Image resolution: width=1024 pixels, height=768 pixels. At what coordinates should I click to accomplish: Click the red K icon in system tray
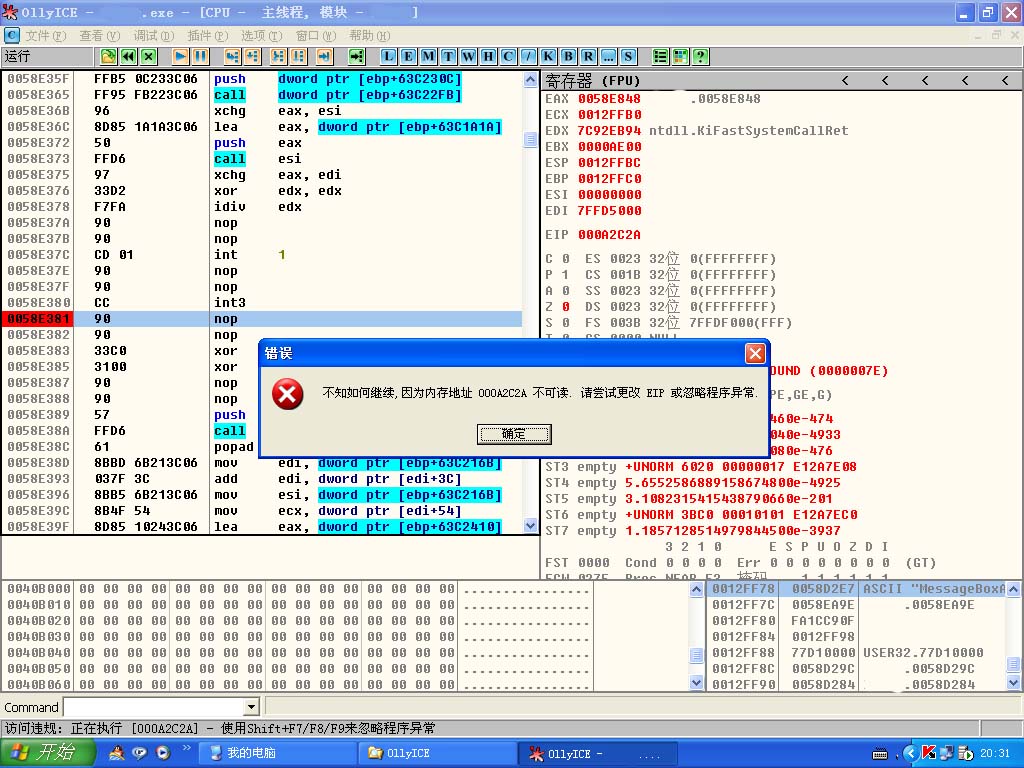929,753
